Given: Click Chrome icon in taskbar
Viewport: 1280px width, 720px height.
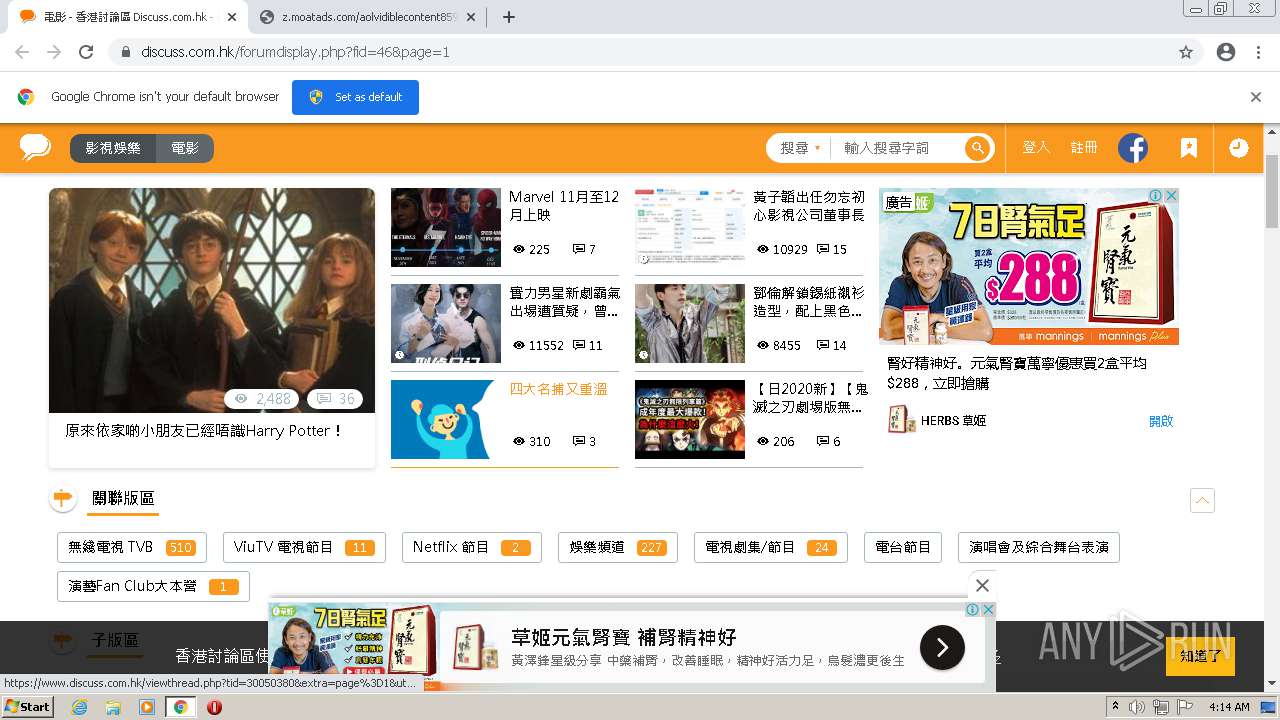Looking at the screenshot, I should [181, 707].
